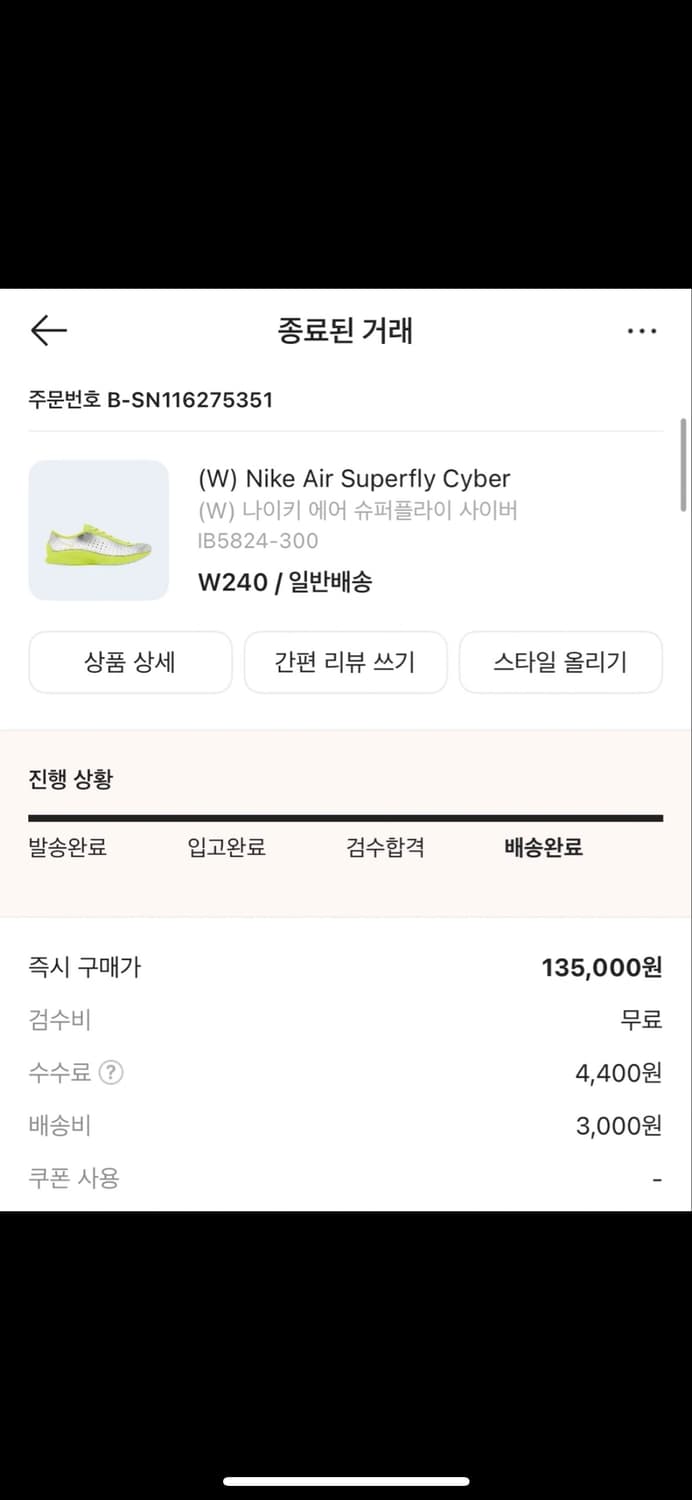Open the three-dot overflow menu
Image resolution: width=692 pixels, height=1500 pixels.
coord(641,330)
